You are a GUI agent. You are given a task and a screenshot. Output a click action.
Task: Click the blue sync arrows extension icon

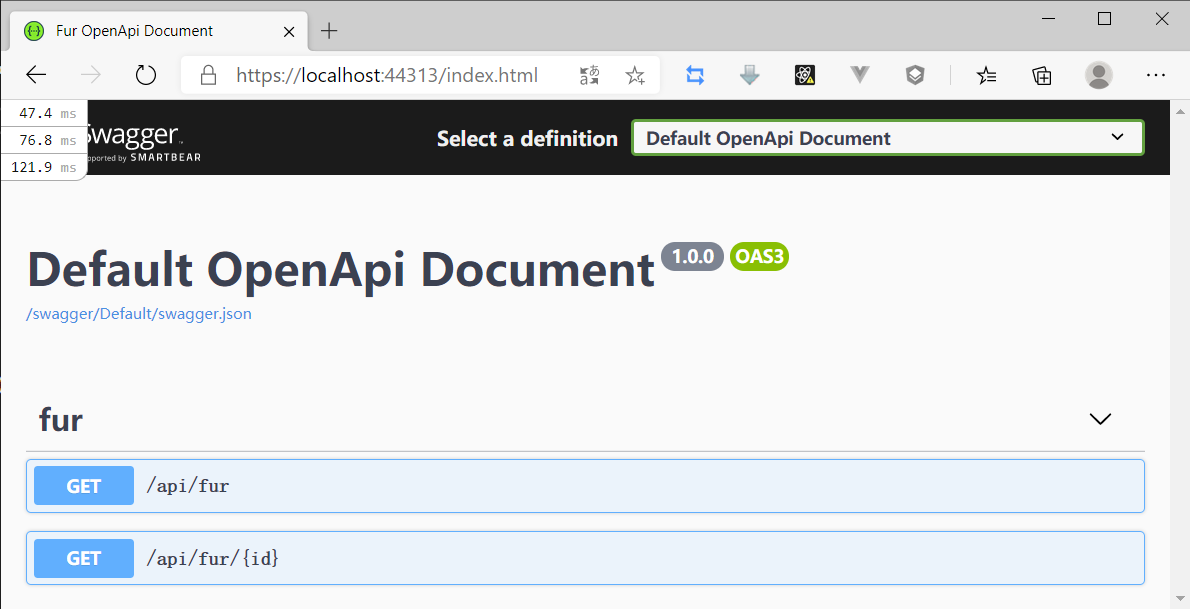coord(695,75)
